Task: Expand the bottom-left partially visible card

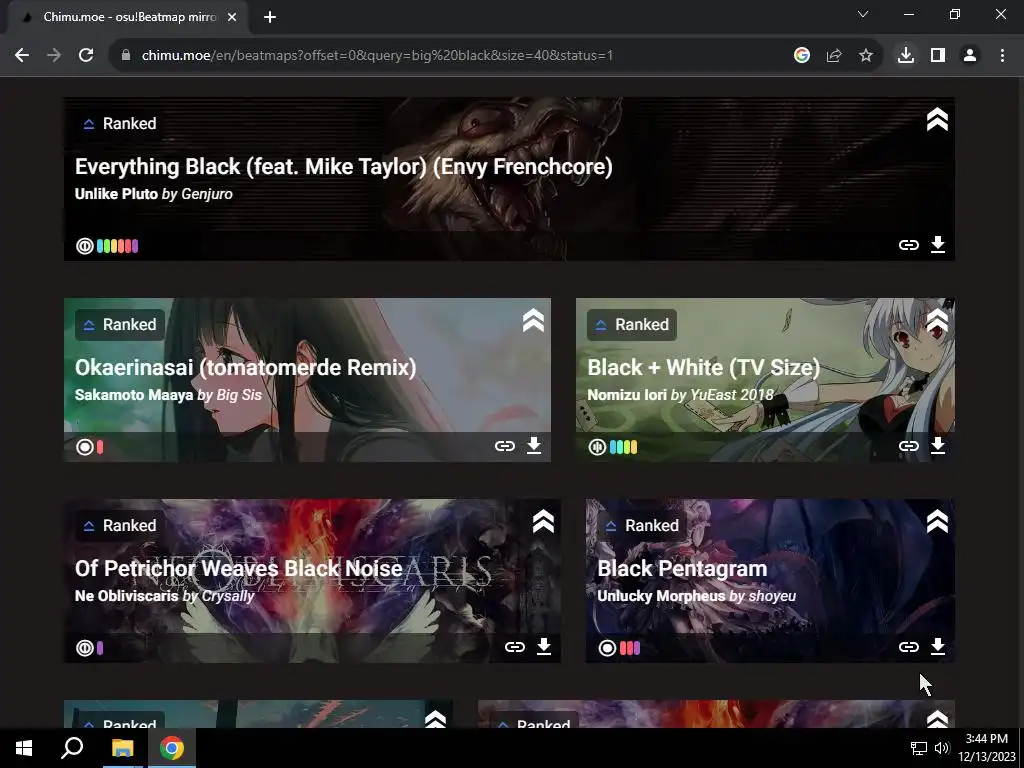Action: (435, 718)
